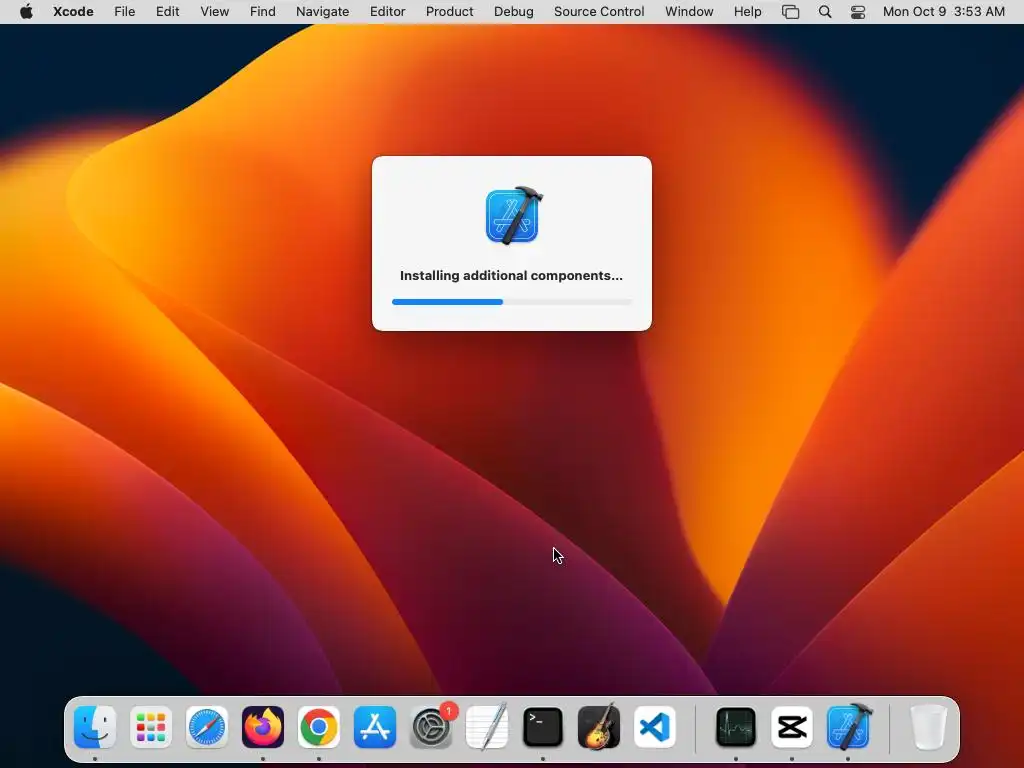Open the Debug menu
Viewport: 1024px width, 768px height.
[x=513, y=12]
